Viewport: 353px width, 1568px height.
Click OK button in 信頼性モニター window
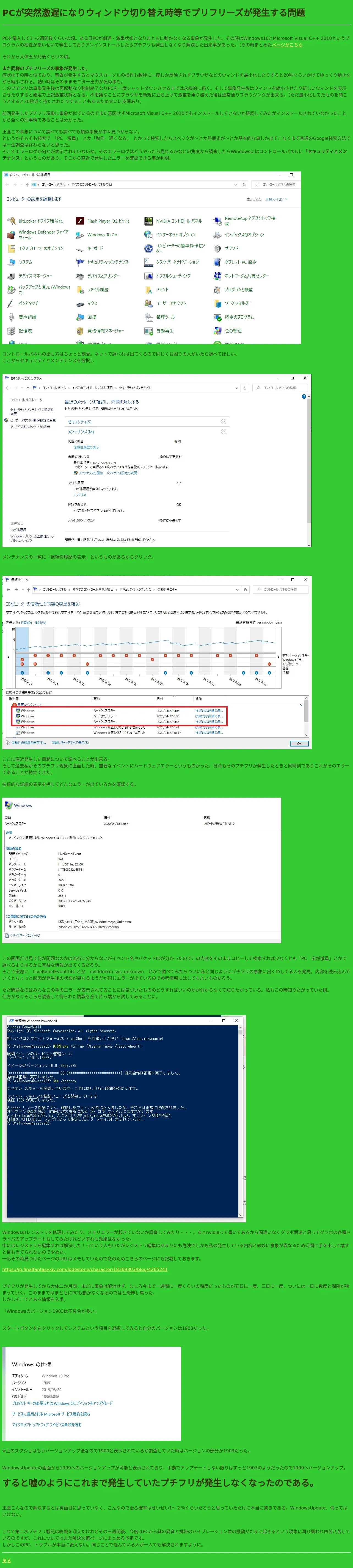[x=299, y=743]
